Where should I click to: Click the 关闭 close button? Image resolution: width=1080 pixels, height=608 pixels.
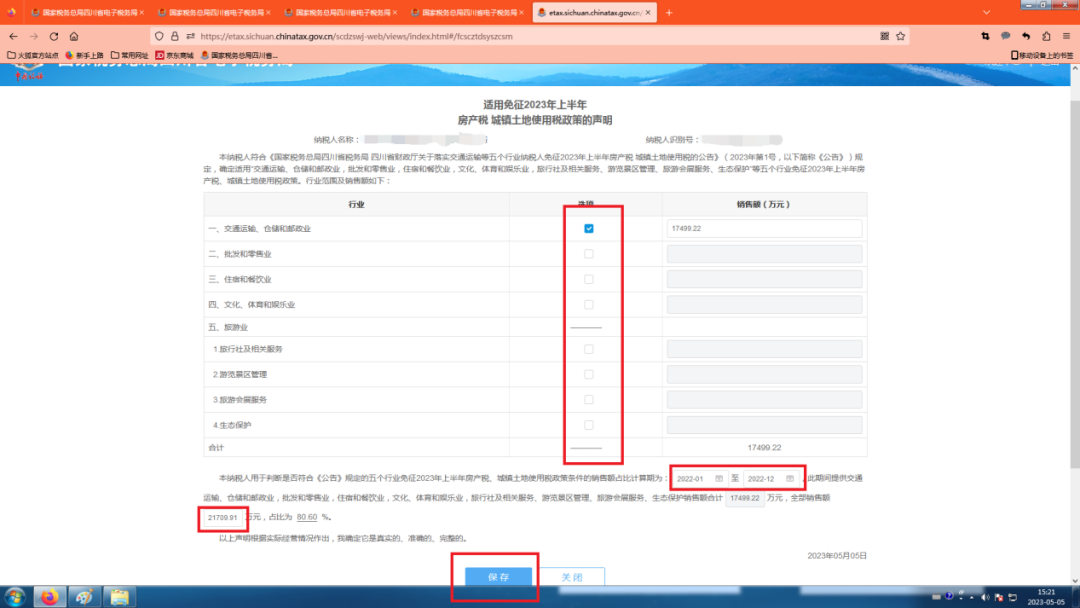point(572,577)
